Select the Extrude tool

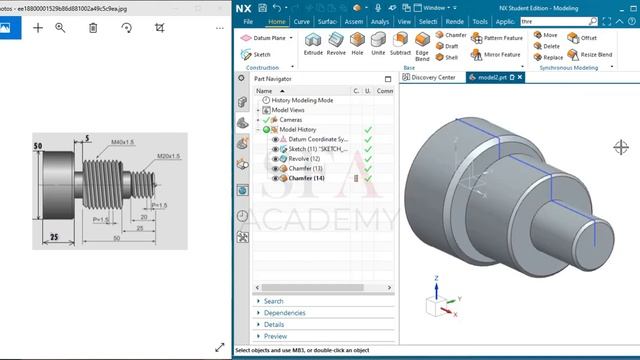(313, 44)
